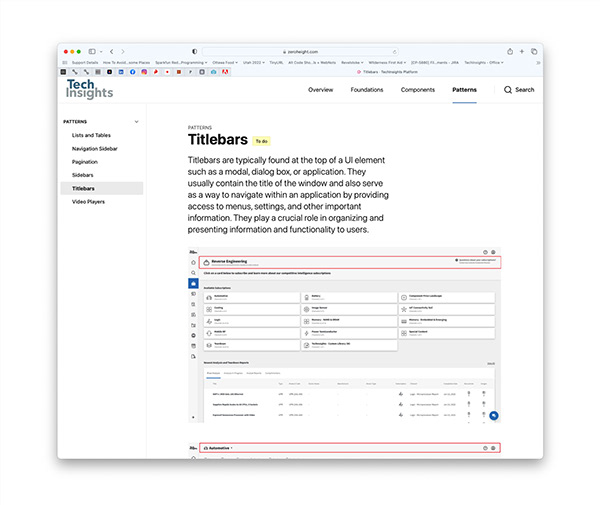Viewport: 600px width, 505px height.
Task: Open Safari's sidebar panel
Action: pos(91,51)
